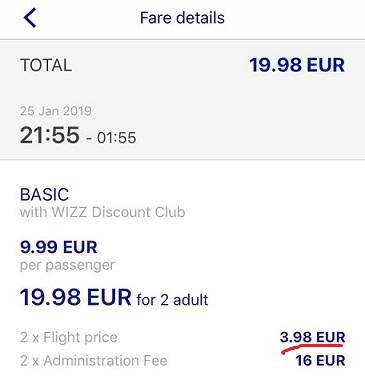Click the 2 x Administration Fee row
365x384 pixels.
coord(182,361)
